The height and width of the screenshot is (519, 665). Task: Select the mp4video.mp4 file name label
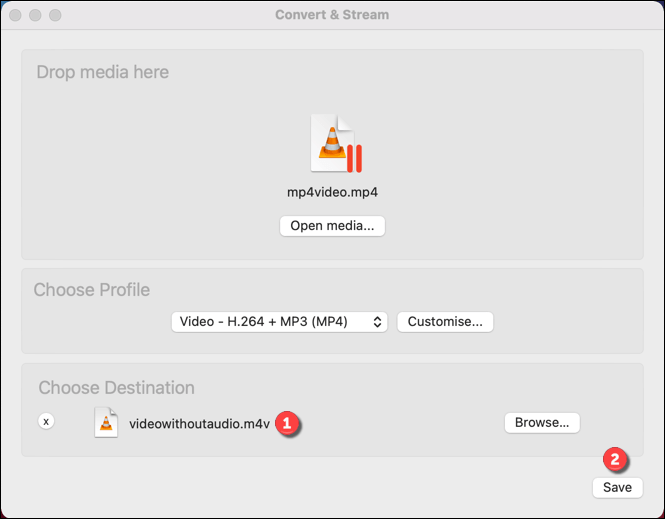click(x=332, y=192)
